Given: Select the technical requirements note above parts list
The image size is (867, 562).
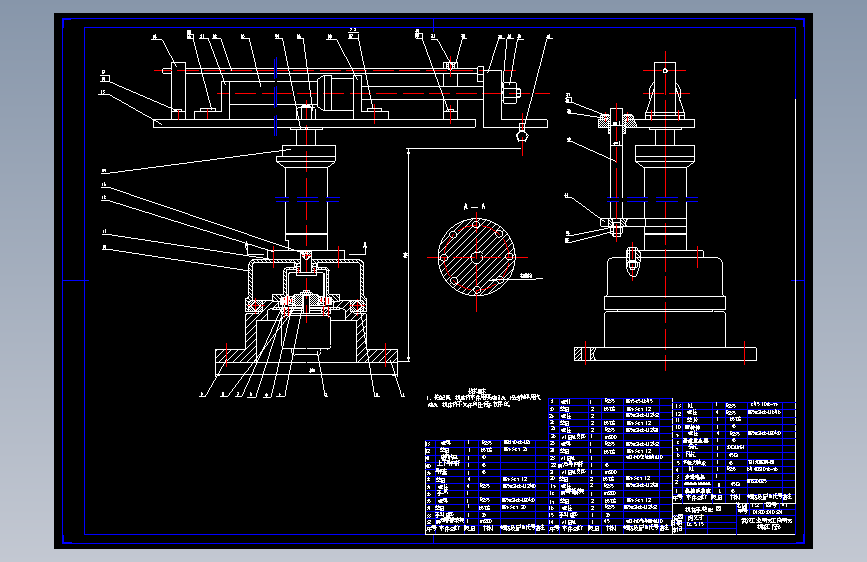Looking at the screenshot, I should [483, 398].
